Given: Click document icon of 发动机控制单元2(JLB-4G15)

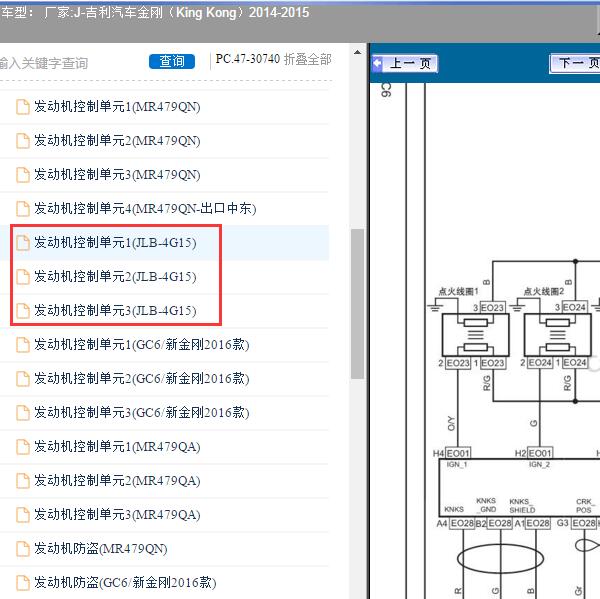Looking at the screenshot, I should [23, 277].
